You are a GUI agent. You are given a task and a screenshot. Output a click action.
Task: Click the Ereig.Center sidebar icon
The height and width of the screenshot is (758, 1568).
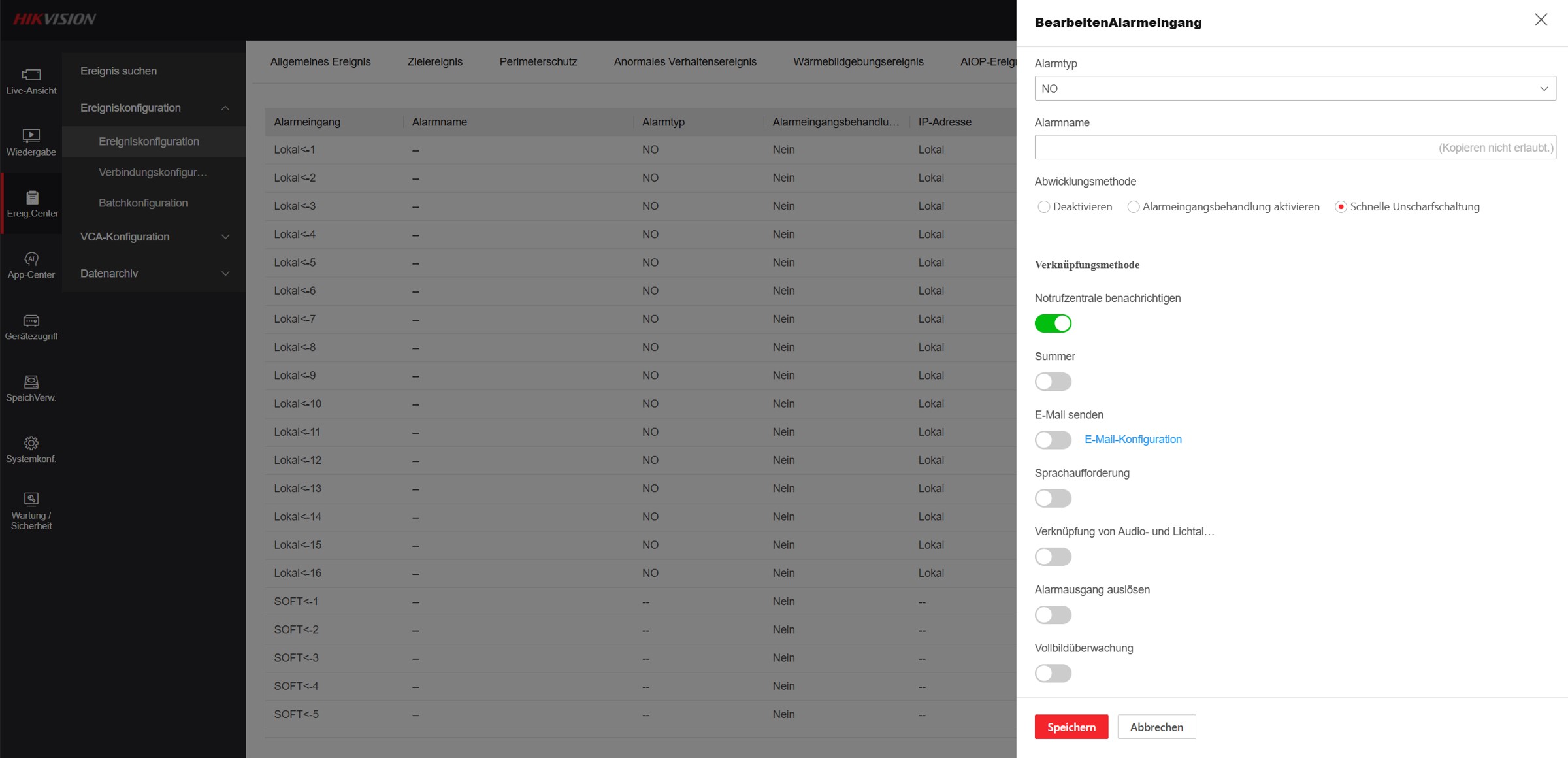point(31,197)
